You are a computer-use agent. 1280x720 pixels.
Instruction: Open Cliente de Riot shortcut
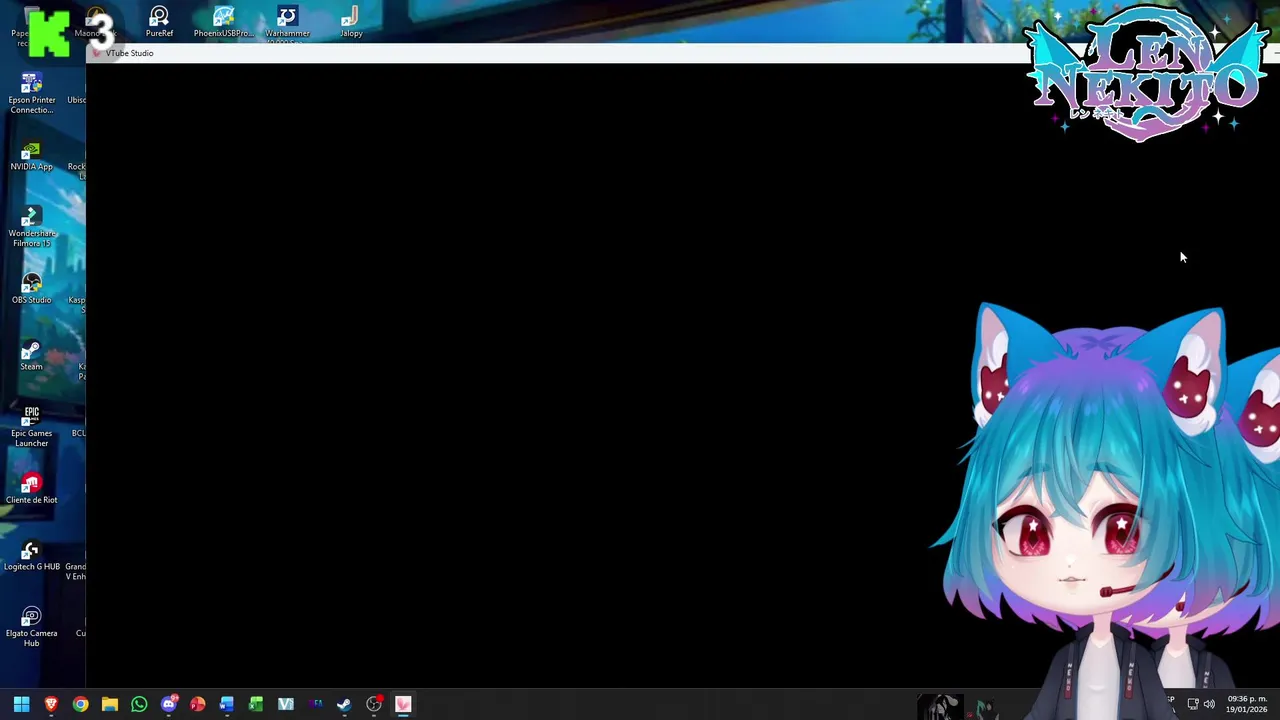pyautogui.click(x=32, y=489)
